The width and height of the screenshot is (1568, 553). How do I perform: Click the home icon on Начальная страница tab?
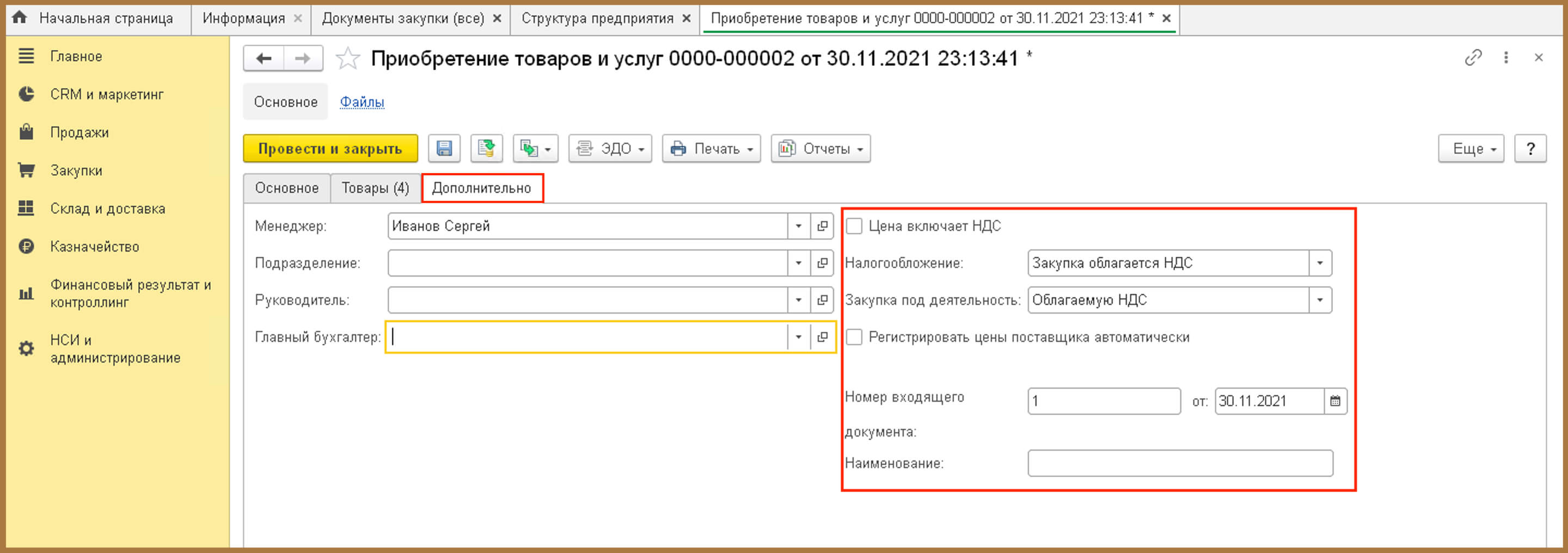(x=20, y=17)
